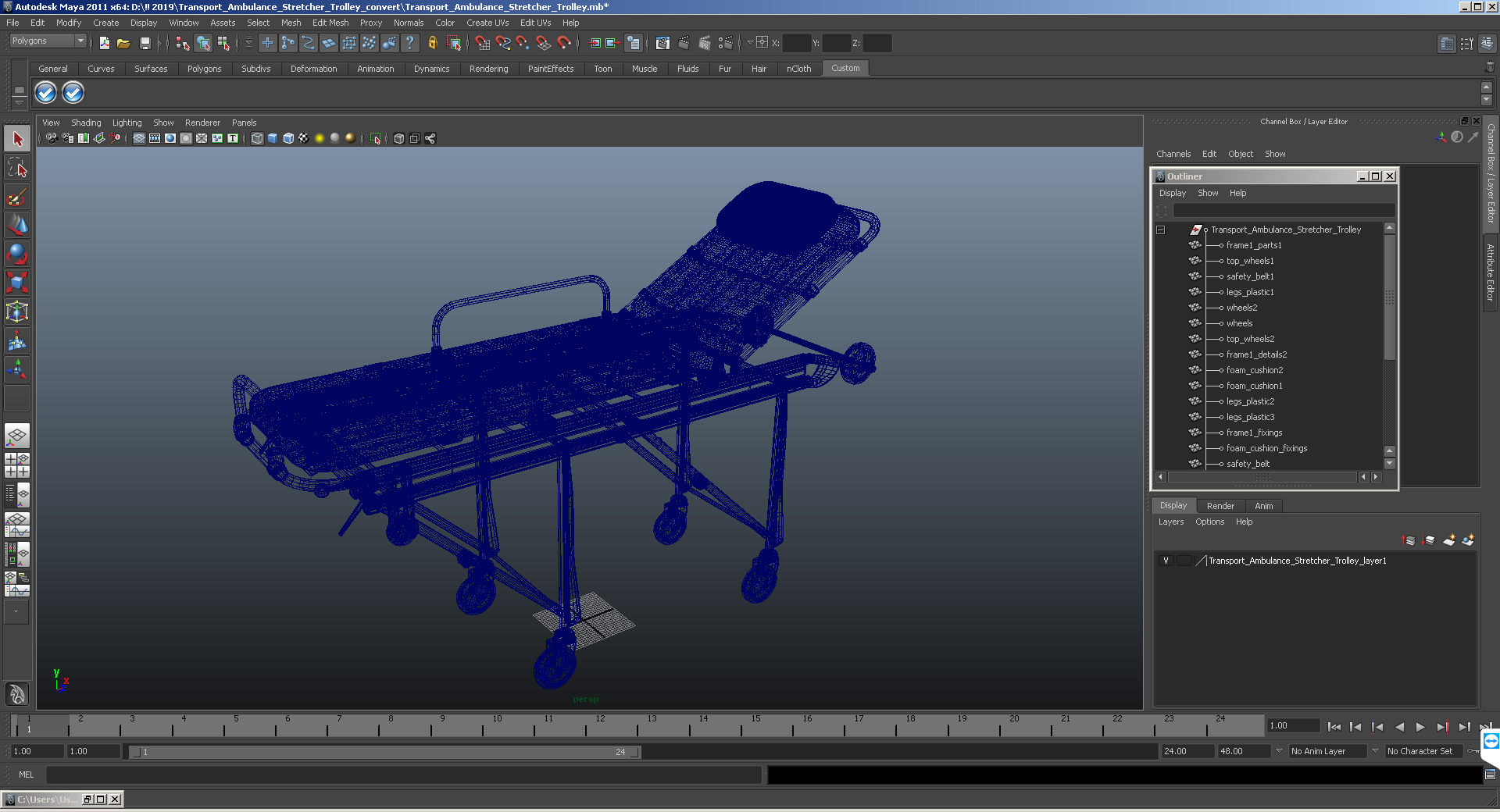Screen dimensions: 1500x812
Task: Toggle resolution gate icon in panel toolbar
Action: tap(170, 138)
